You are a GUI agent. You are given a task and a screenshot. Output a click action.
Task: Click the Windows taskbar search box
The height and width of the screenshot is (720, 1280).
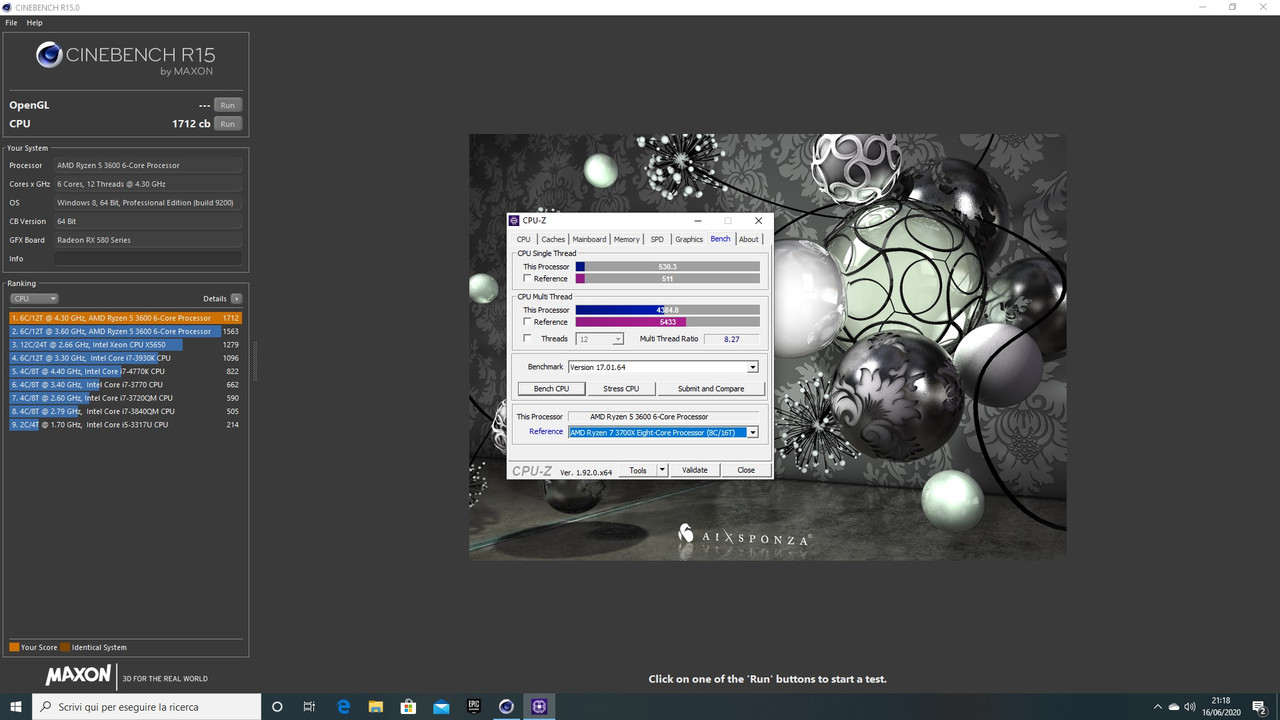pos(147,706)
